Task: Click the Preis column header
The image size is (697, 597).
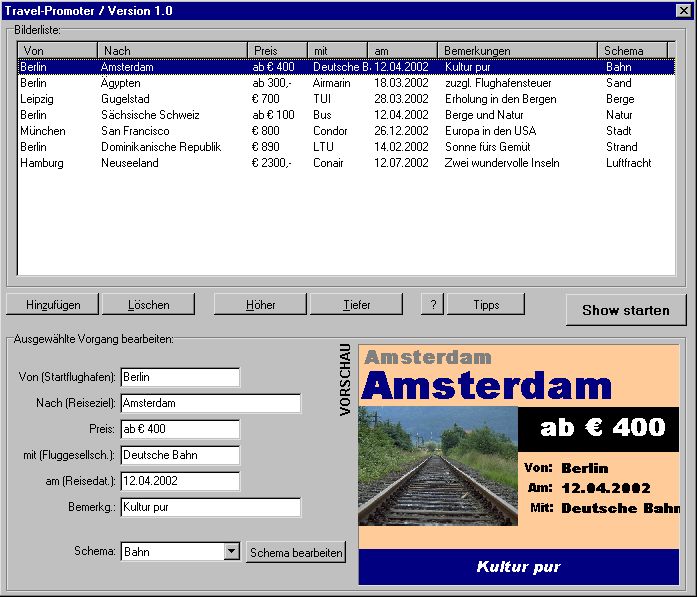Action: point(277,51)
